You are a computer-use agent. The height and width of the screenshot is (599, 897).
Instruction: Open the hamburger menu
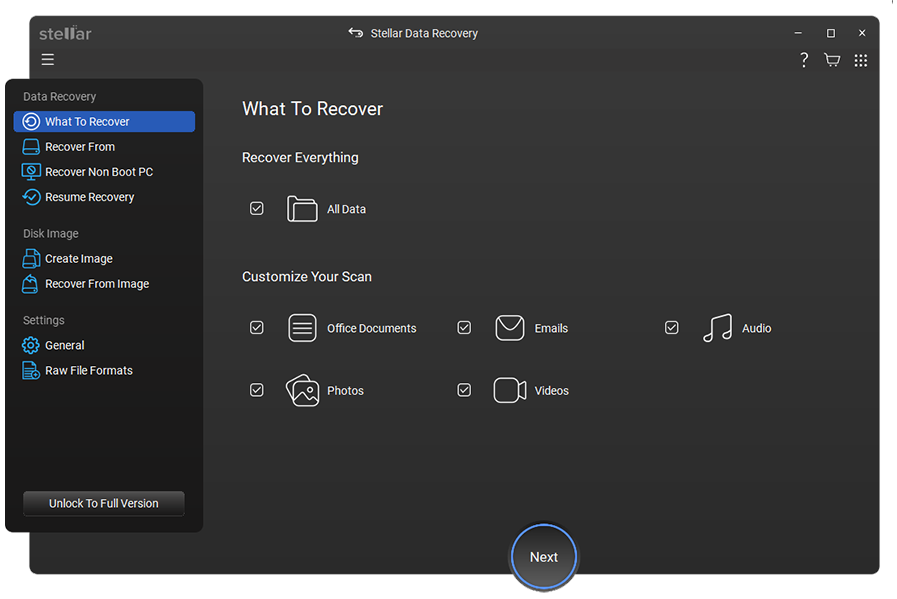point(47,59)
